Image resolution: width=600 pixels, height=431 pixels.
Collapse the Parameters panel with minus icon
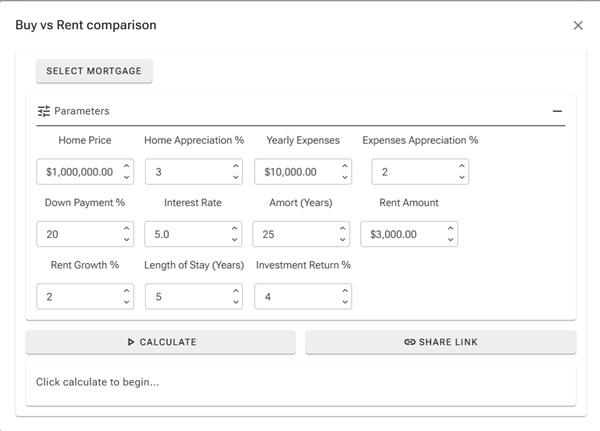click(557, 111)
